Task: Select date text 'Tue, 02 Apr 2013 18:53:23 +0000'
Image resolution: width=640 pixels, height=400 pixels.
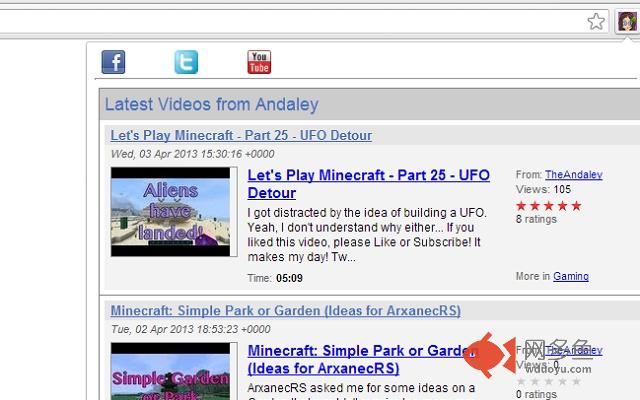Action: click(191, 329)
